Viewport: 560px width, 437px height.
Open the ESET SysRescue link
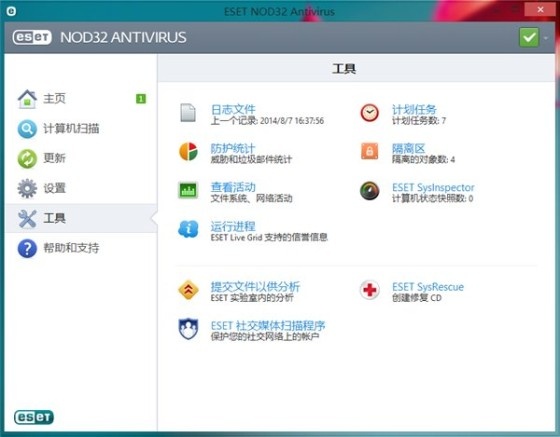coord(428,287)
